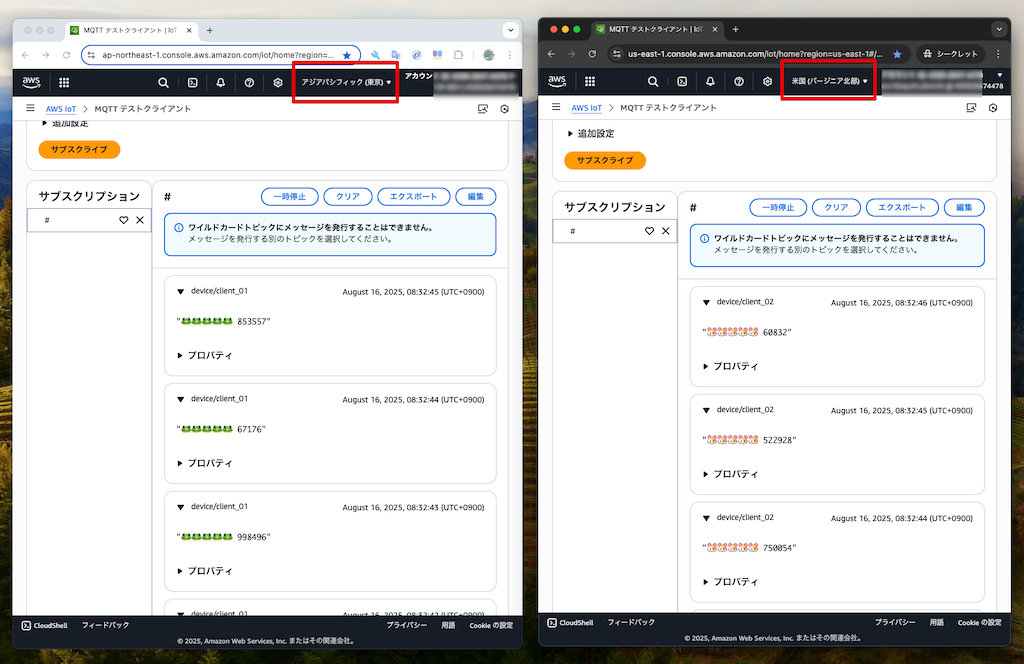Collapse the client_01 message from 08:32:45
This screenshot has width=1024, height=664.
[181, 292]
